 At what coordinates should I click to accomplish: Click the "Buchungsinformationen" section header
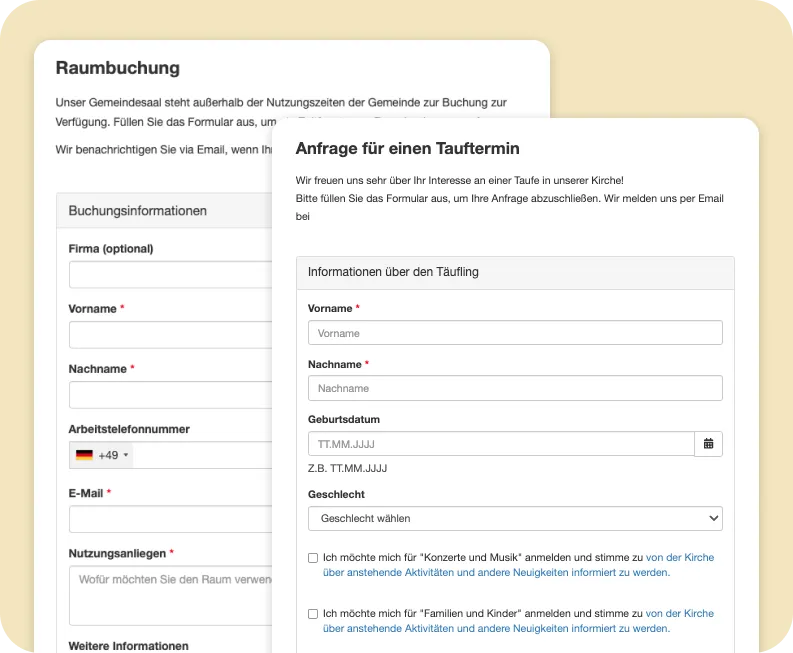[x=164, y=210]
